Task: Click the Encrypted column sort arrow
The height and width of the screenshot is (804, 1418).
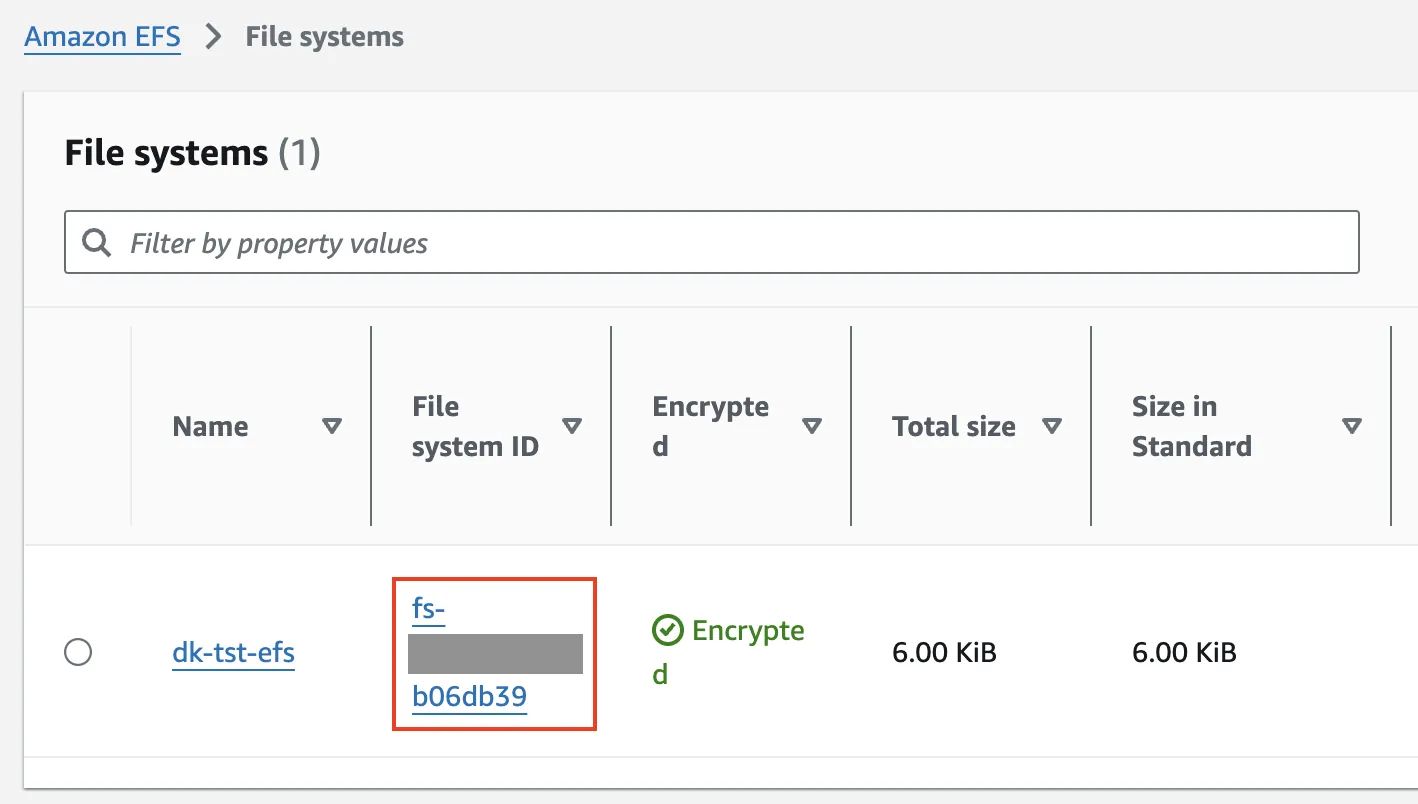Action: pyautogui.click(x=812, y=427)
